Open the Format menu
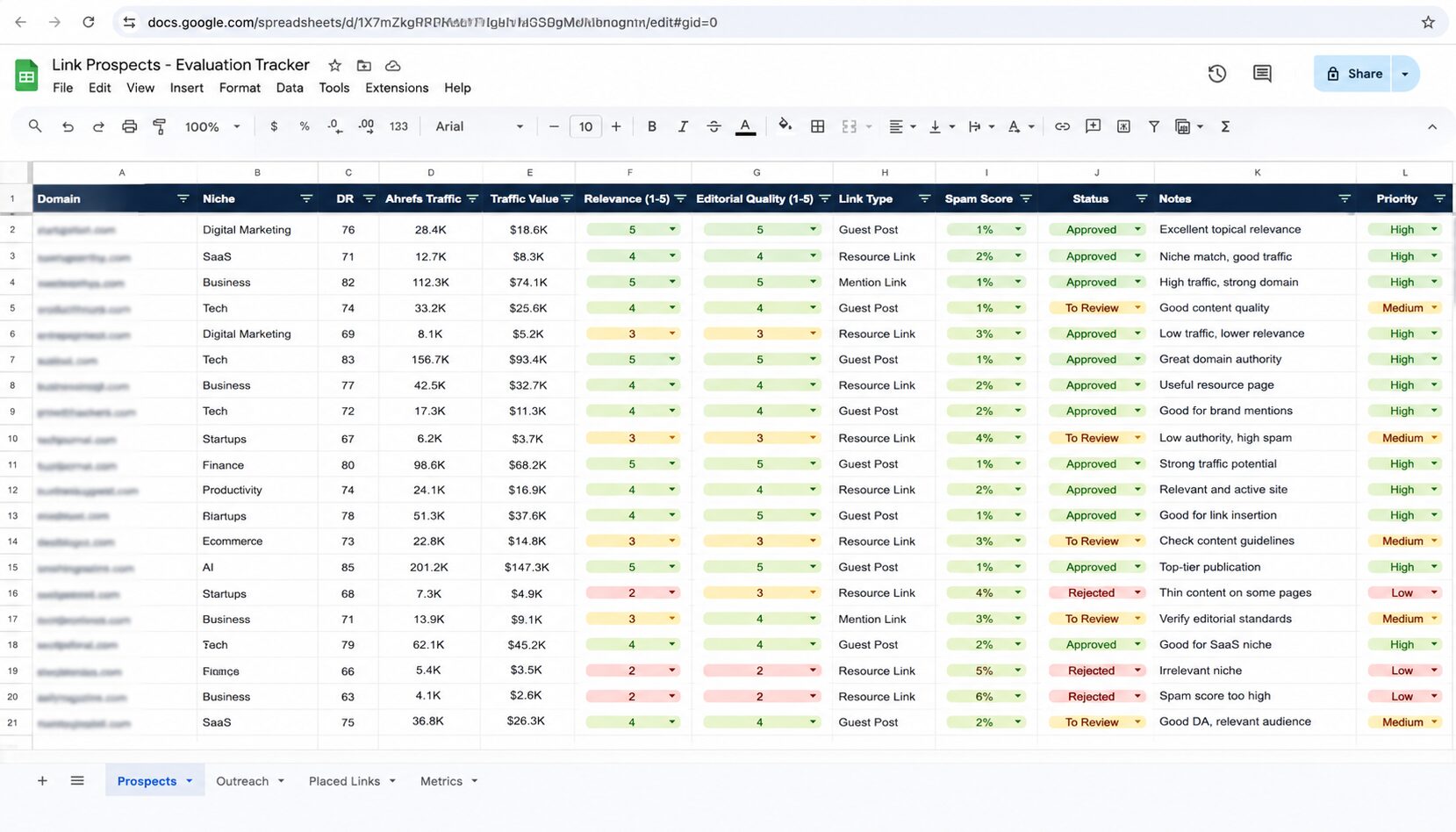Screen dimensions: 1456x832 click(240, 88)
